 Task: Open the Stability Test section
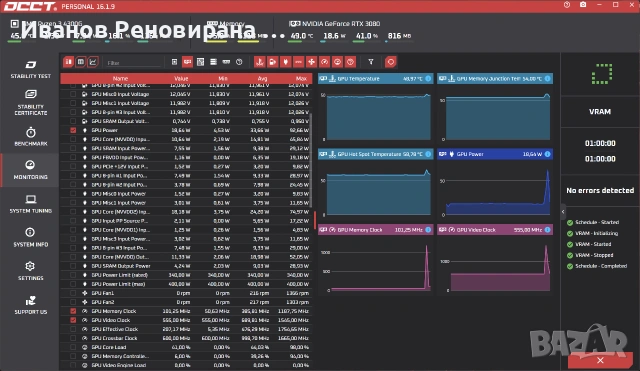tap(31, 69)
